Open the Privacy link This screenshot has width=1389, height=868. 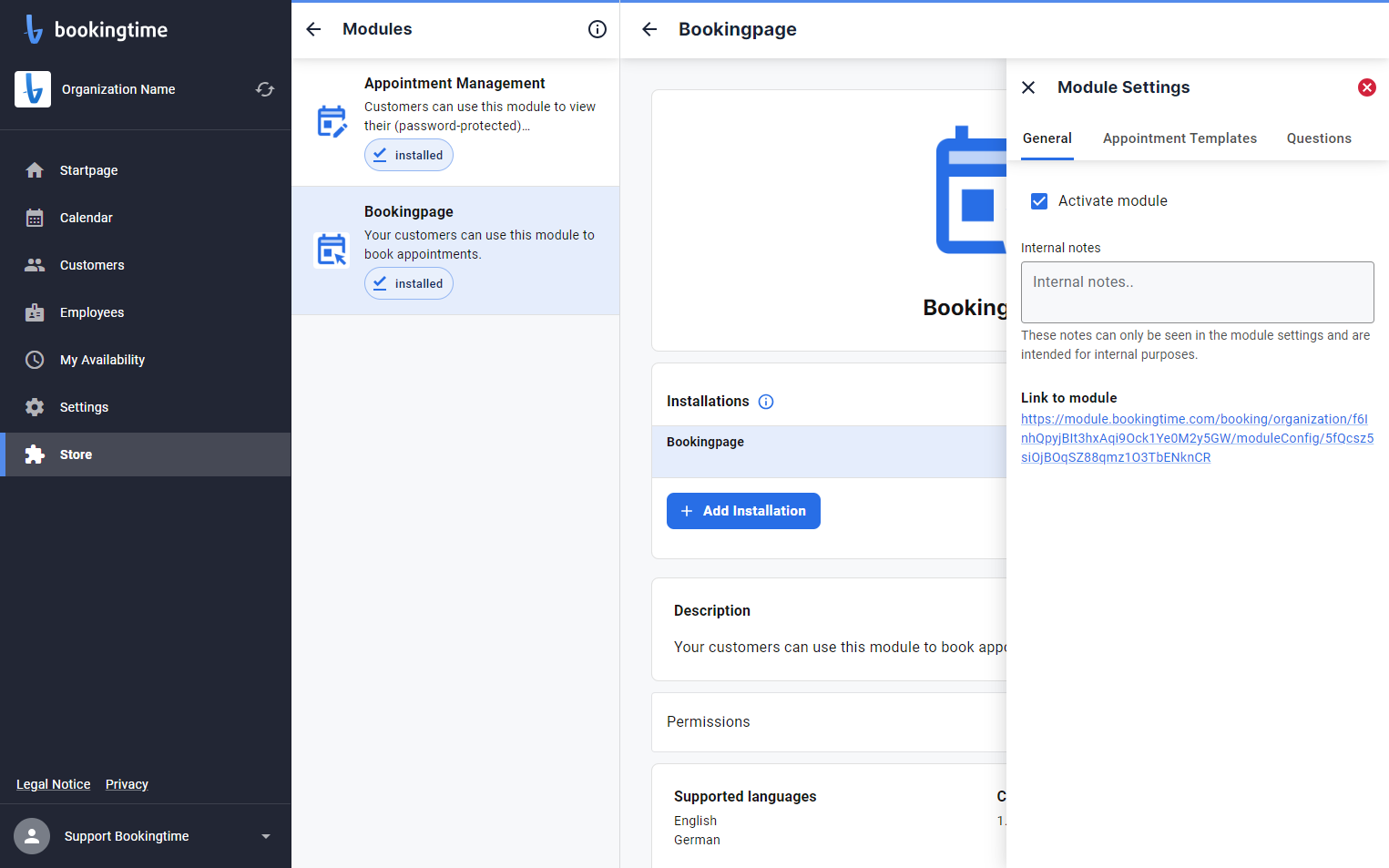point(127,784)
